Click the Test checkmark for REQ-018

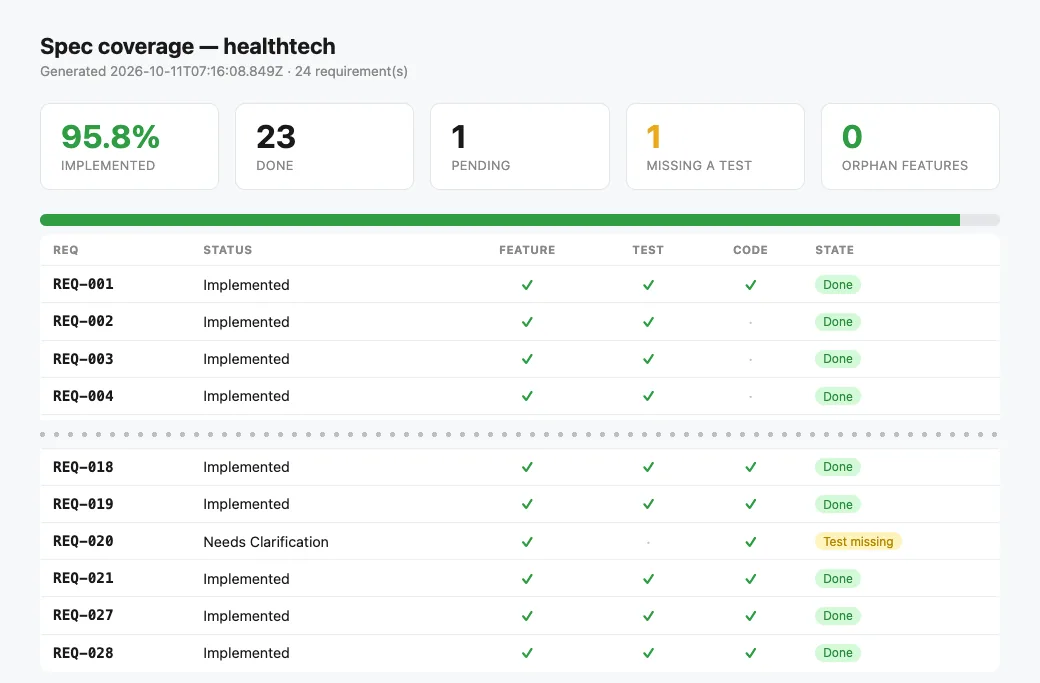tap(648, 467)
